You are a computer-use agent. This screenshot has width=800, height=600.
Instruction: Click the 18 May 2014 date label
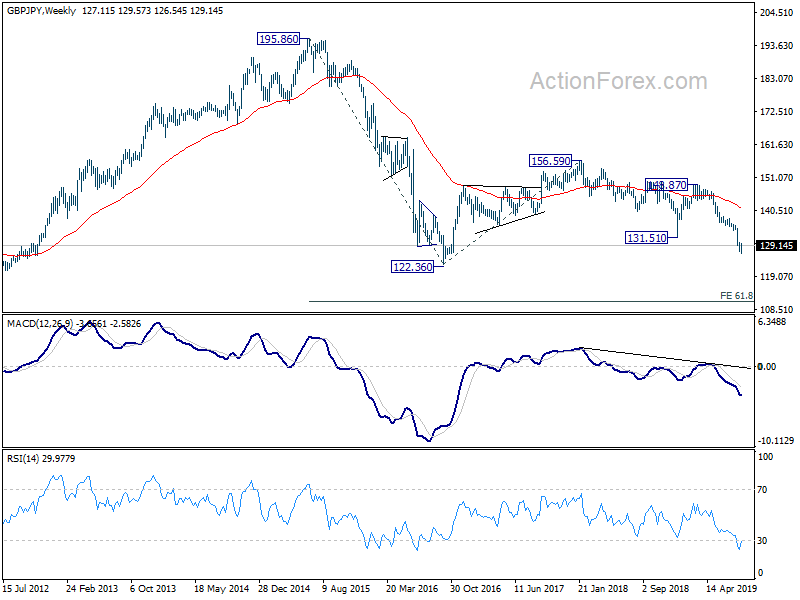220,588
